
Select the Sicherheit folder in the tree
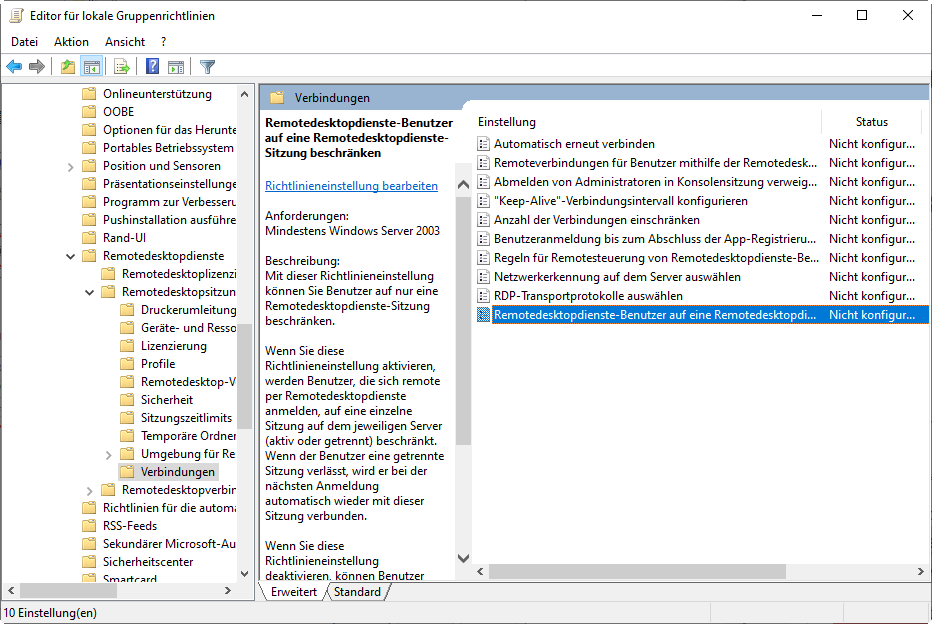click(x=167, y=400)
